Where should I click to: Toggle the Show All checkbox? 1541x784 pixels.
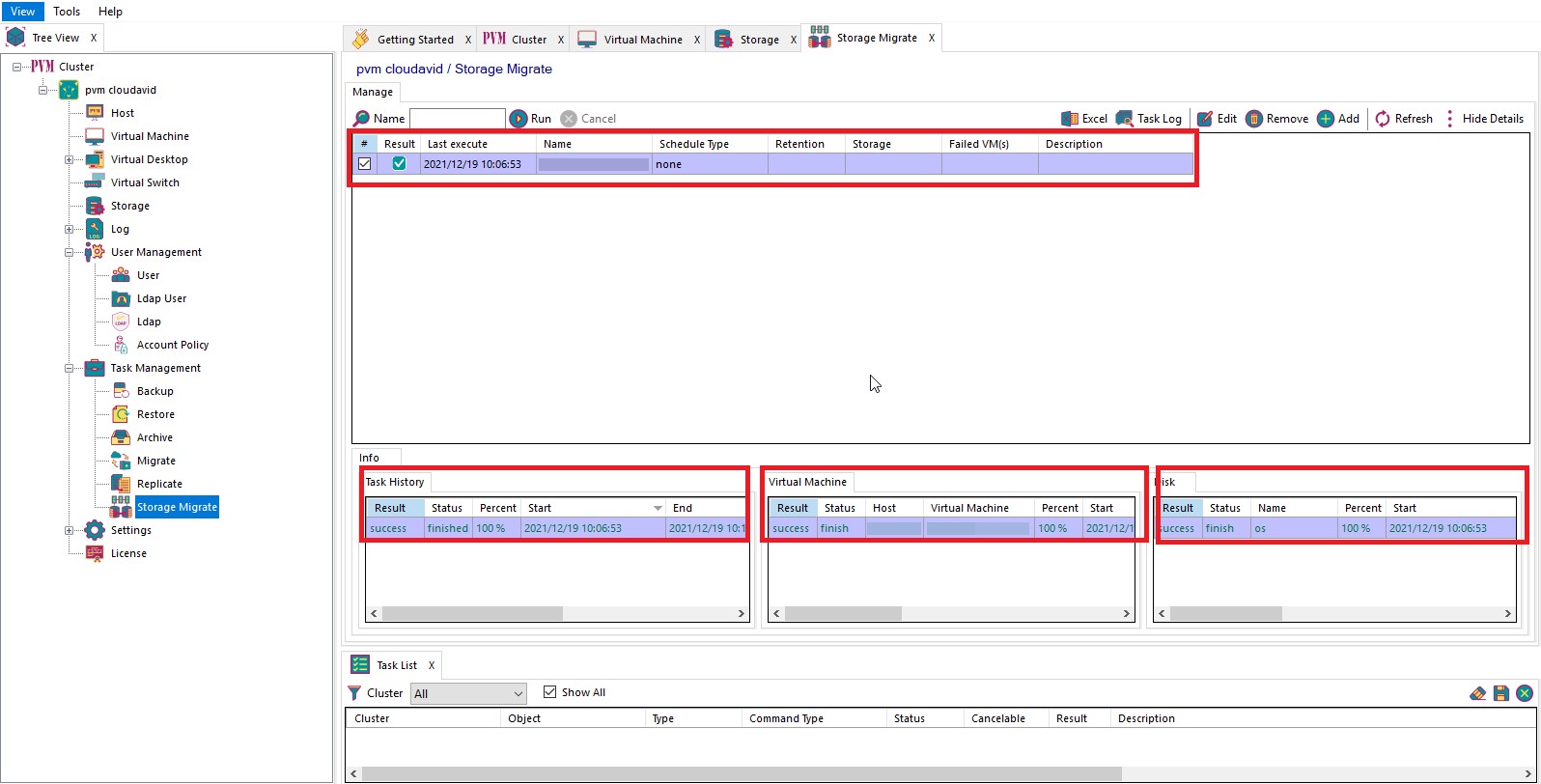(550, 692)
